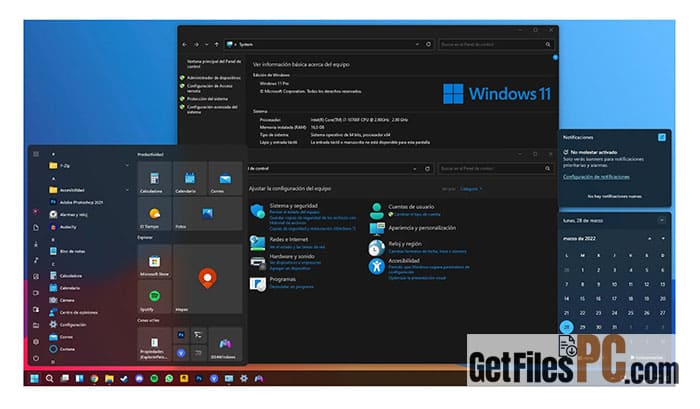This screenshot has height=409, width=700.
Task: Open the Mapas tile
Action: click(208, 279)
